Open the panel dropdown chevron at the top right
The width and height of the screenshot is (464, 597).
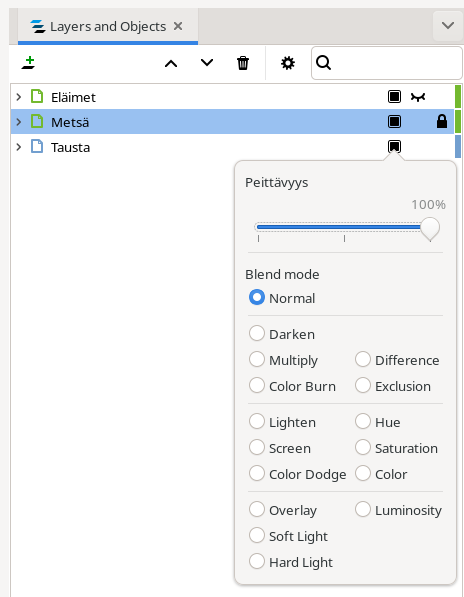click(448, 26)
